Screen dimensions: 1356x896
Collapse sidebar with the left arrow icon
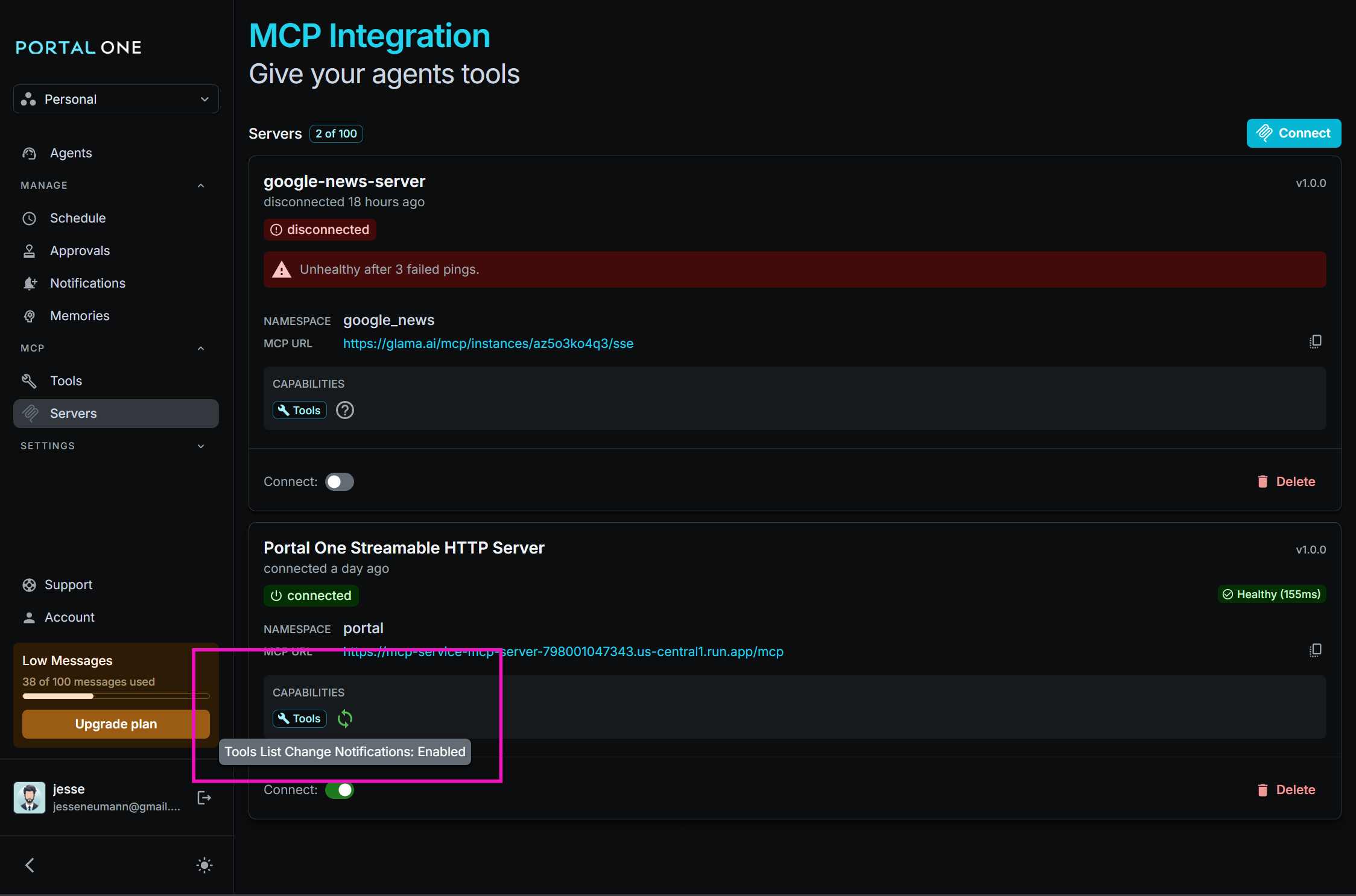tap(30, 865)
